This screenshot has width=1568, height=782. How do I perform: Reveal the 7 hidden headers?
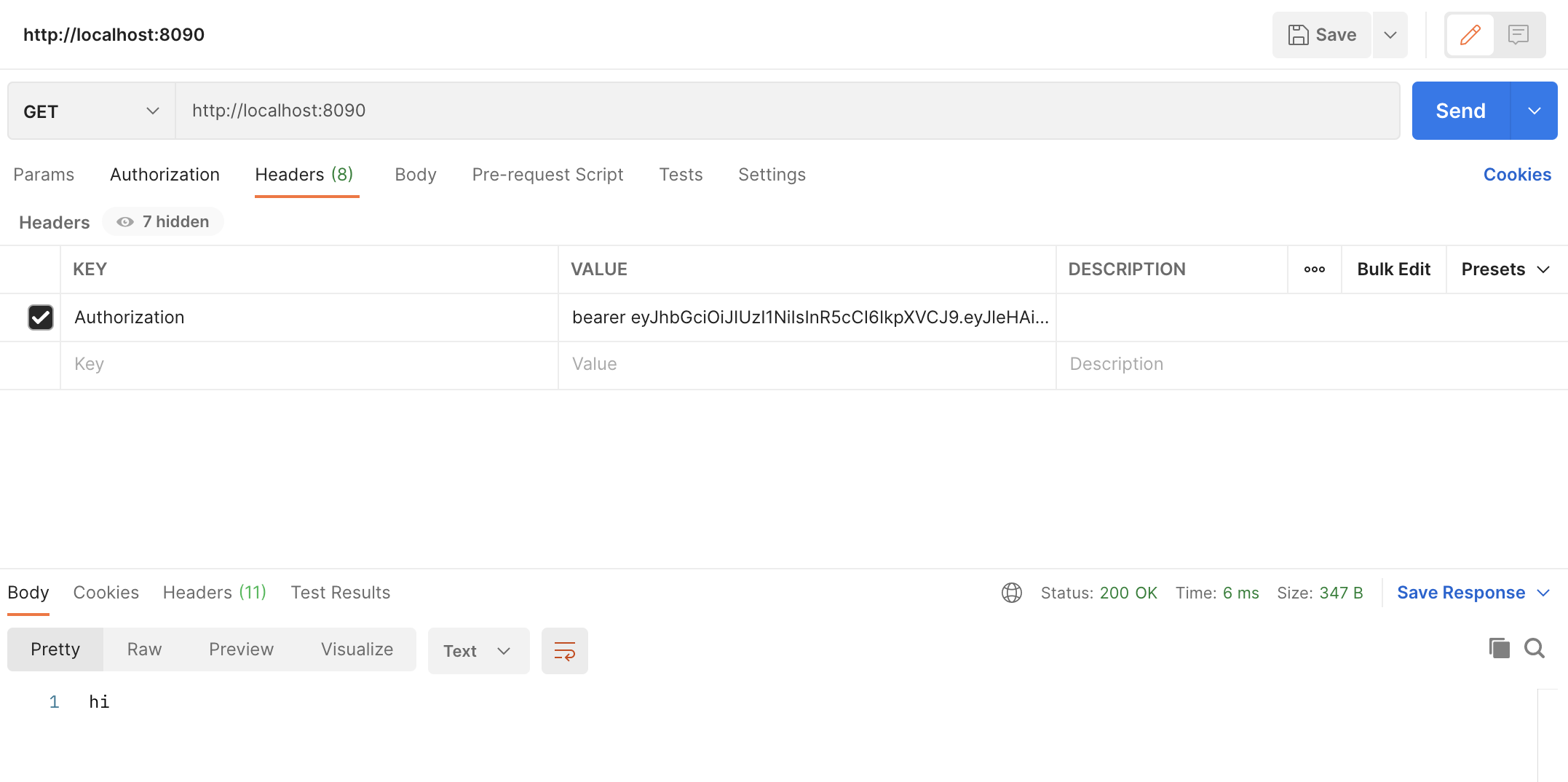[163, 221]
